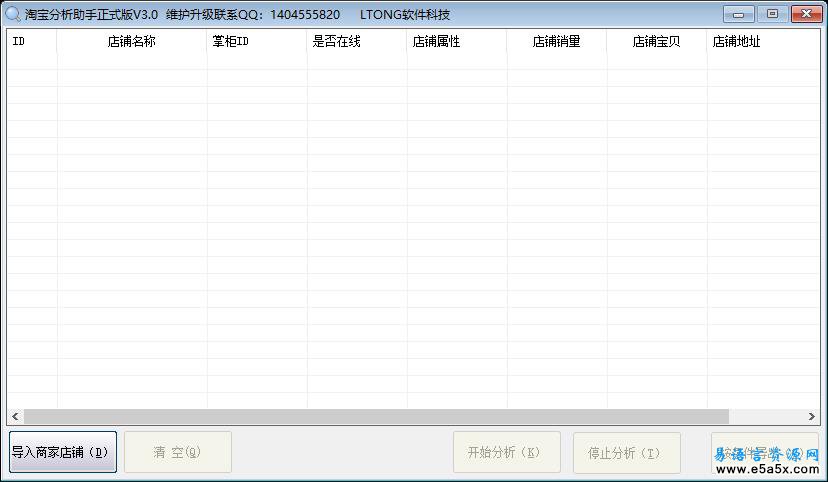Minimize the Taobao analysis assistant window
The width and height of the screenshot is (828, 482).
739,14
